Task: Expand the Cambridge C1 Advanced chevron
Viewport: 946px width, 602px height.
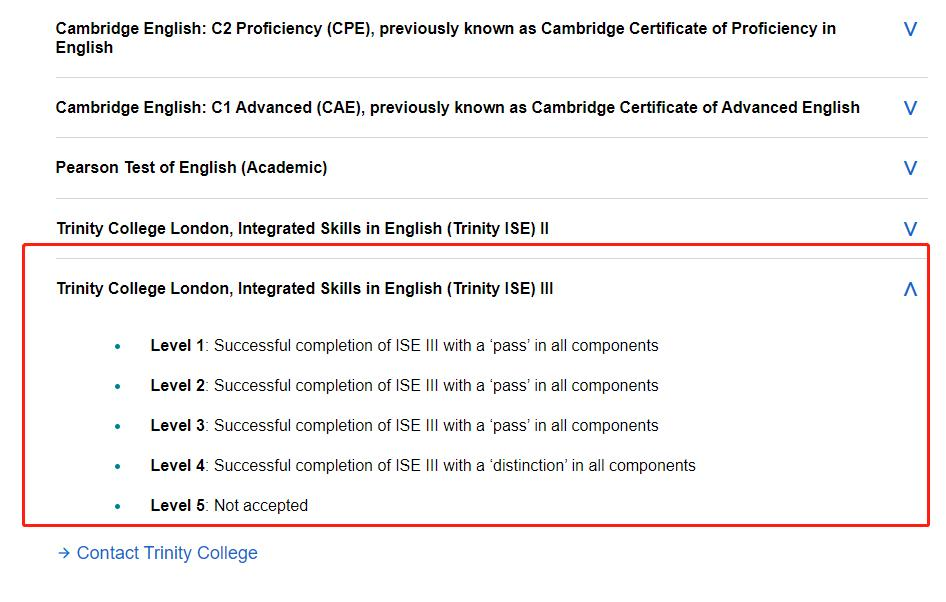Action: click(910, 108)
